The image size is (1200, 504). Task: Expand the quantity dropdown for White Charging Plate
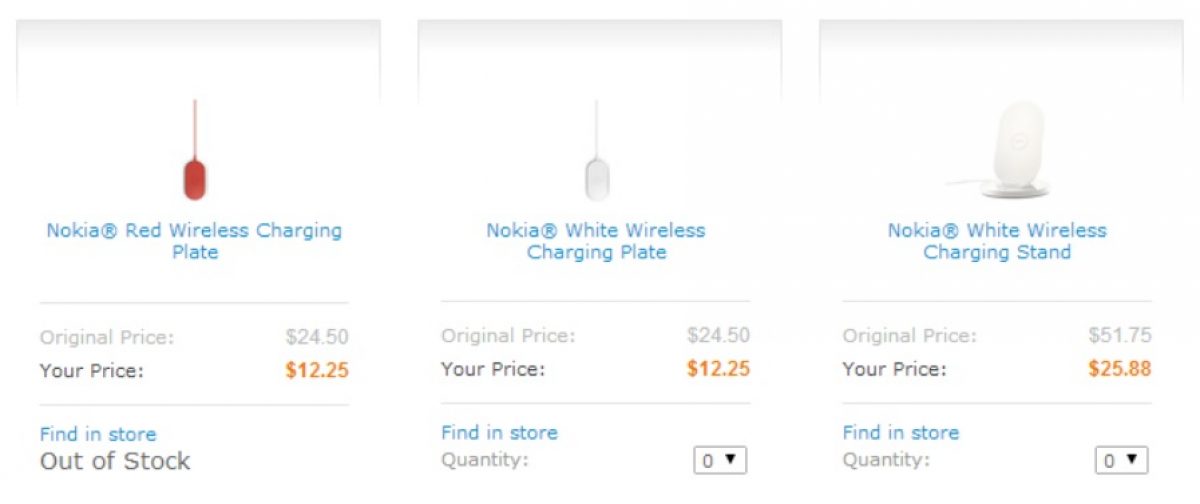[718, 460]
